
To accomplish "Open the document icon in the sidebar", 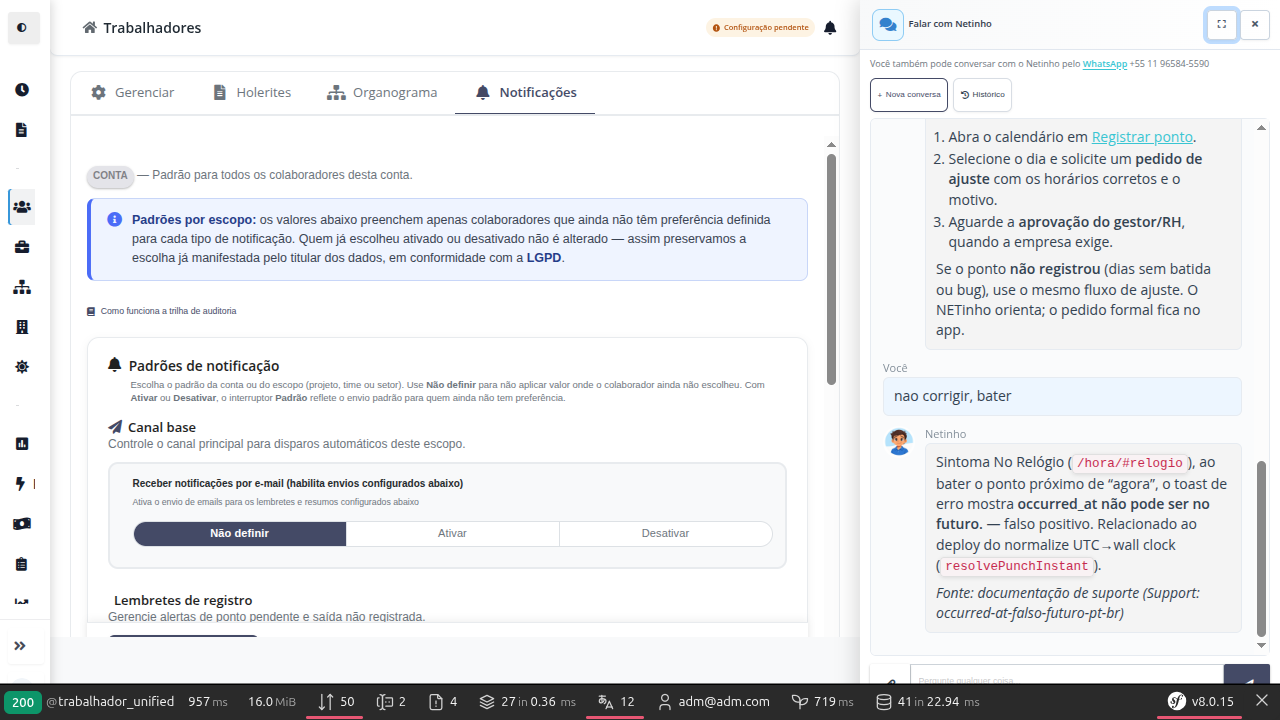I will (22, 130).
